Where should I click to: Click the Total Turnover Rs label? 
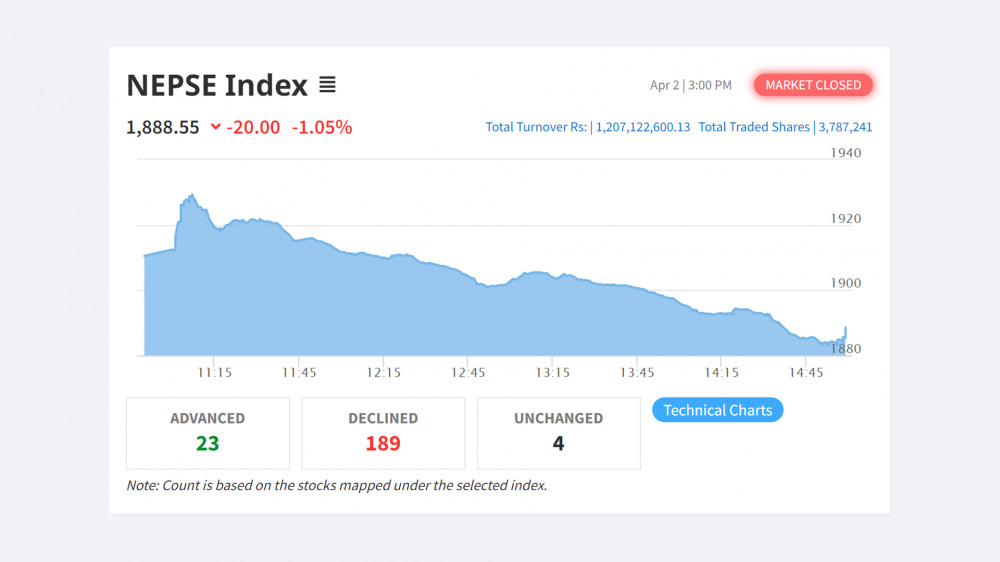tap(537, 127)
